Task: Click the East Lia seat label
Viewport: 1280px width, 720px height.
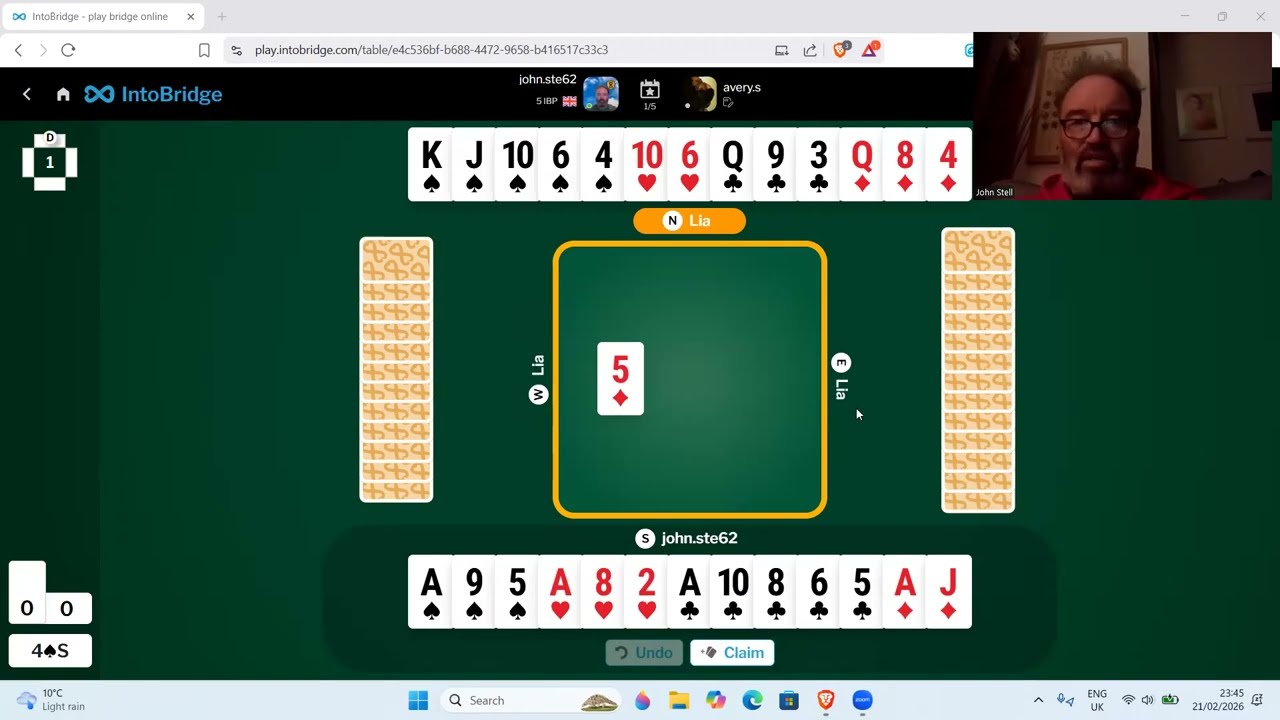Action: tap(841, 377)
